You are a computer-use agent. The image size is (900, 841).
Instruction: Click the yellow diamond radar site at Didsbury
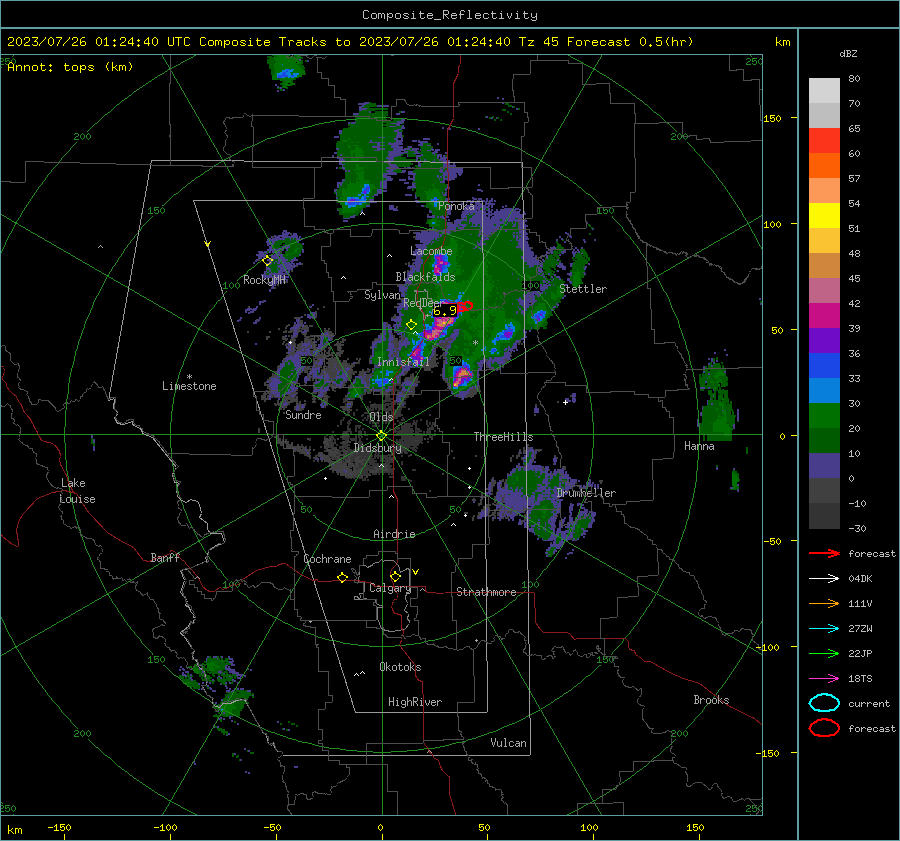coord(382,436)
